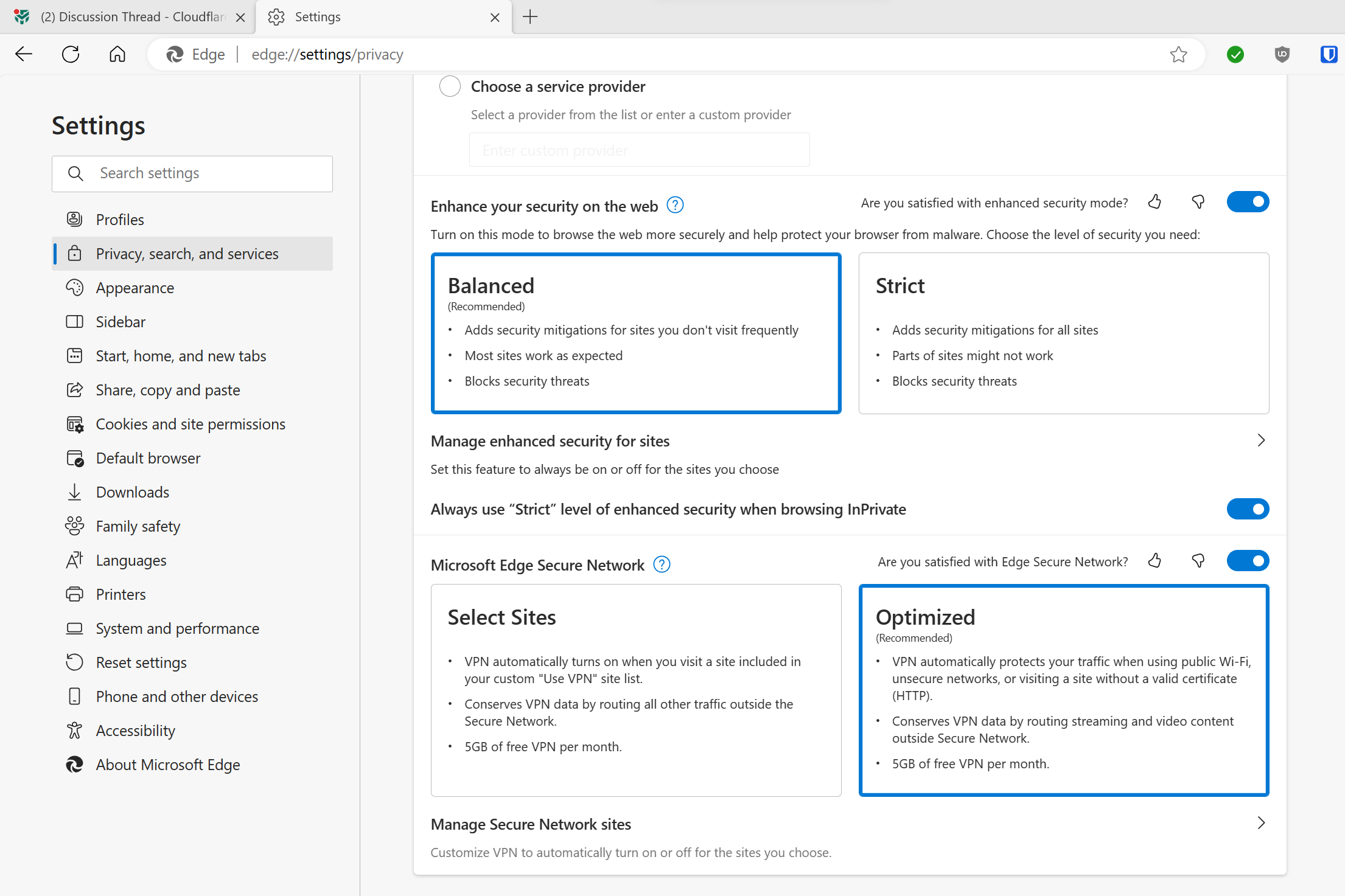Screen dimensions: 1345x896
Task: Click help icon beside Microsoft Edge Secure Network
Action: pos(662,564)
